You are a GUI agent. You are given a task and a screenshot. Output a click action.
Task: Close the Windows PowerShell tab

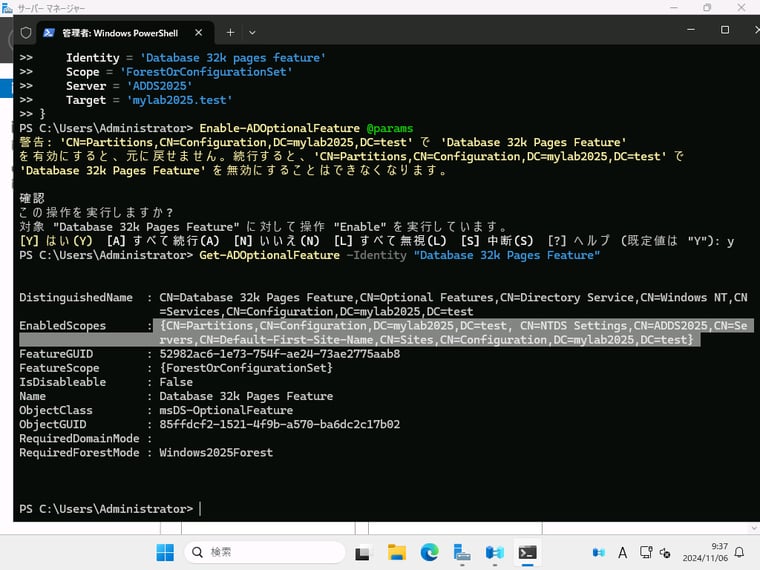tap(199, 32)
